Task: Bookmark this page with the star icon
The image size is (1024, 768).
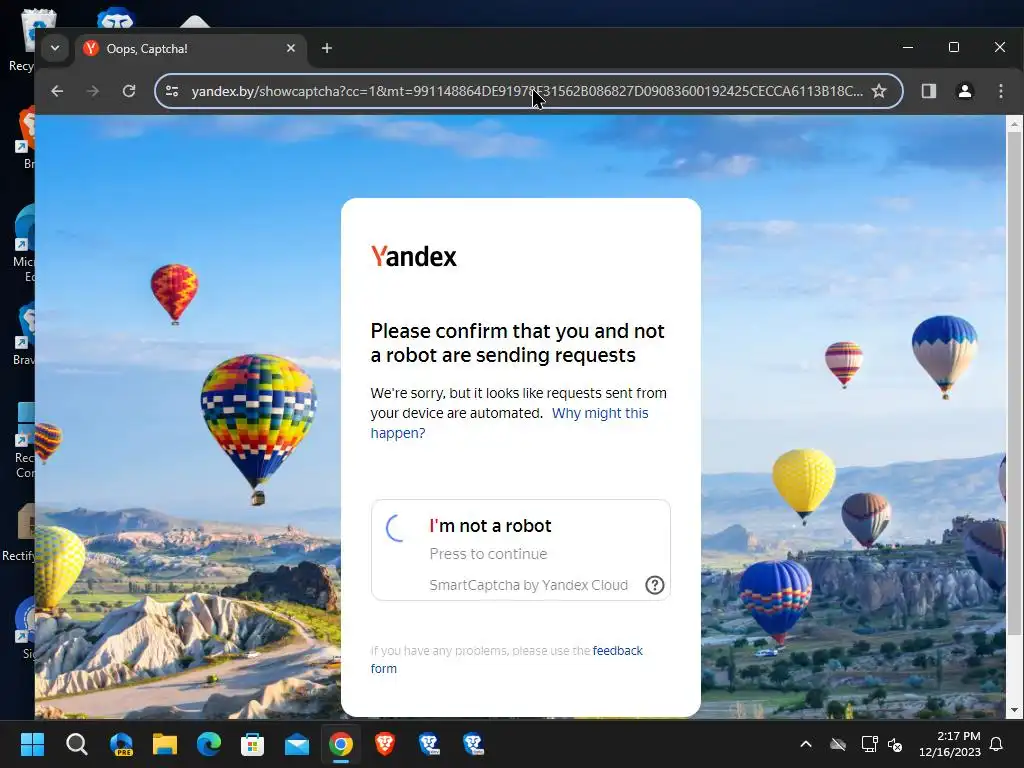Action: (879, 91)
